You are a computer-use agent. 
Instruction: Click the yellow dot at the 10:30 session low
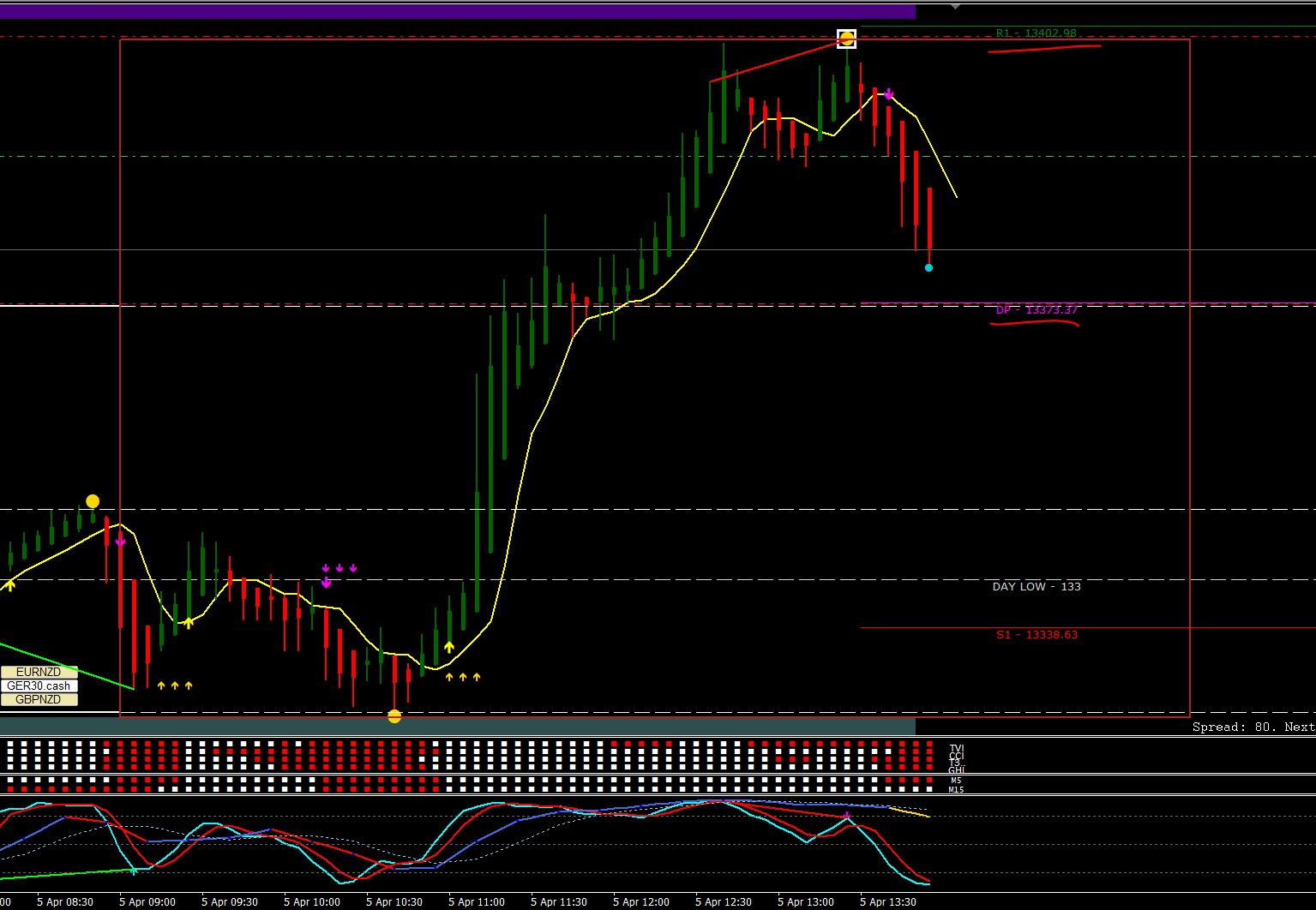point(394,716)
